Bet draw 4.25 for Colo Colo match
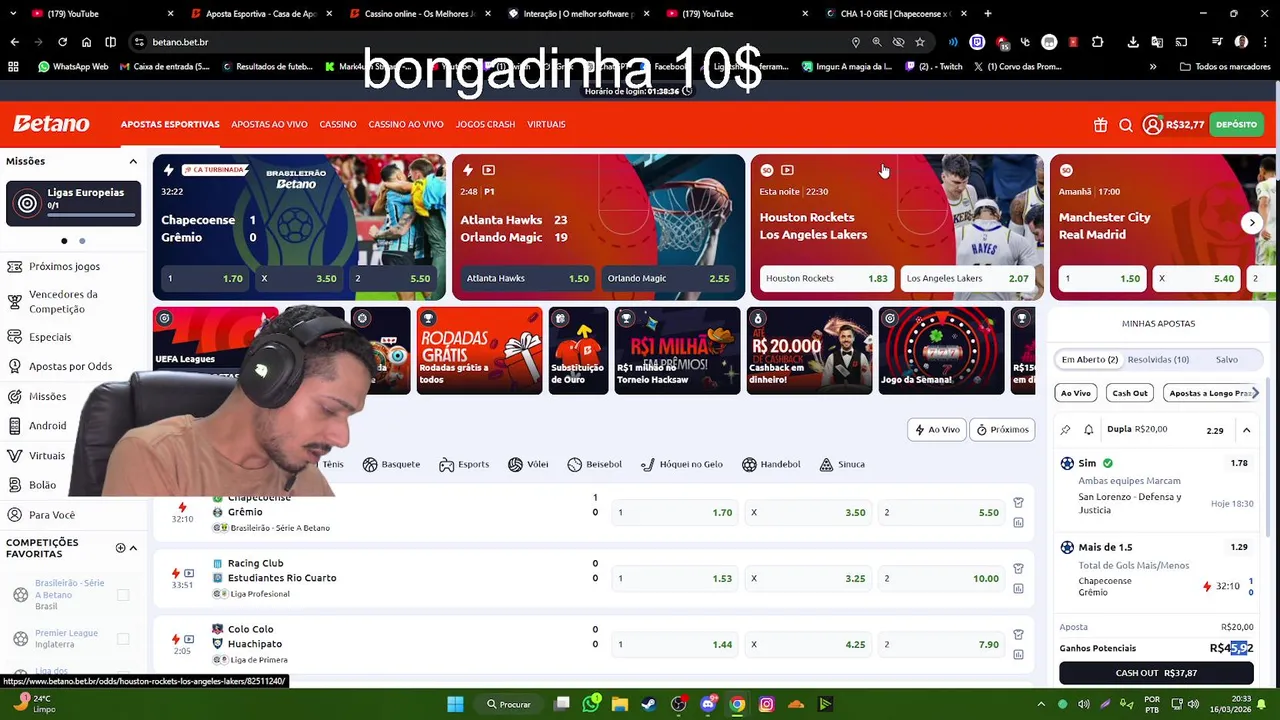Image resolution: width=1280 pixels, height=720 pixels. coord(808,645)
